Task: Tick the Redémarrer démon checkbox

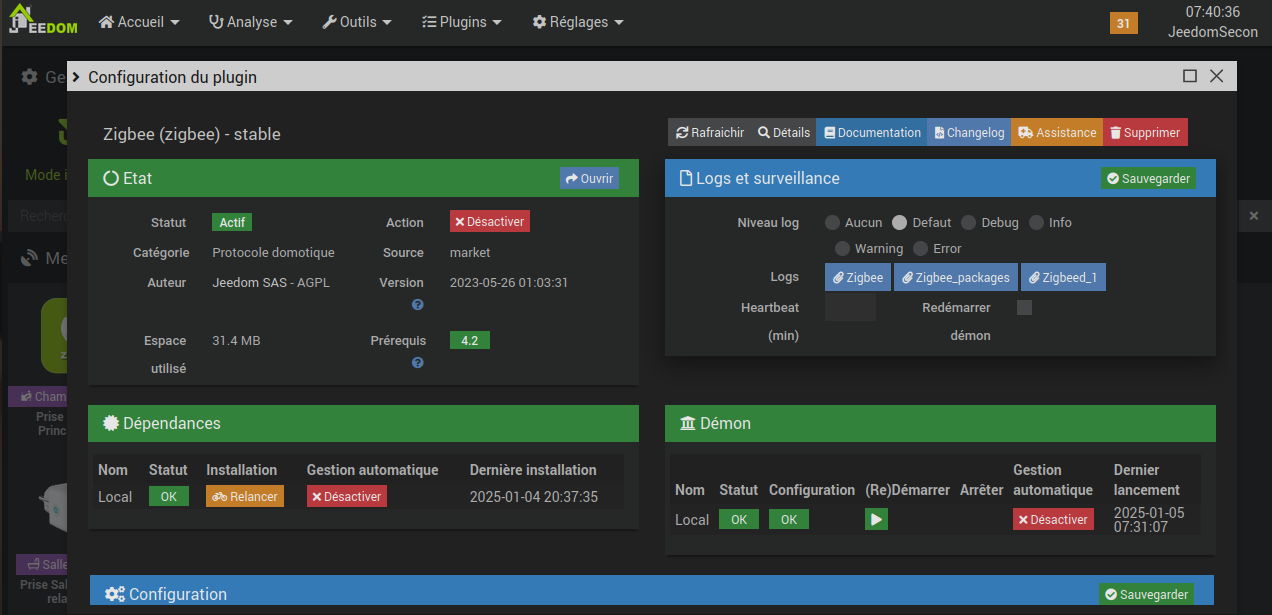Action: coord(1024,308)
